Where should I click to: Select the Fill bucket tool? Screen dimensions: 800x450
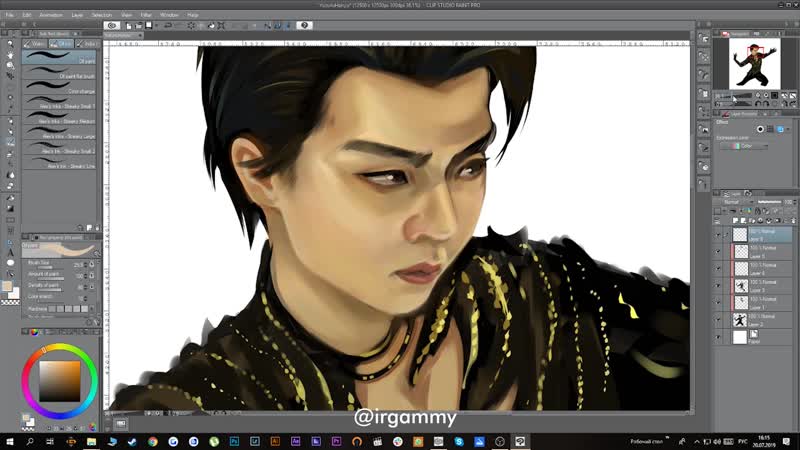[x=10, y=197]
